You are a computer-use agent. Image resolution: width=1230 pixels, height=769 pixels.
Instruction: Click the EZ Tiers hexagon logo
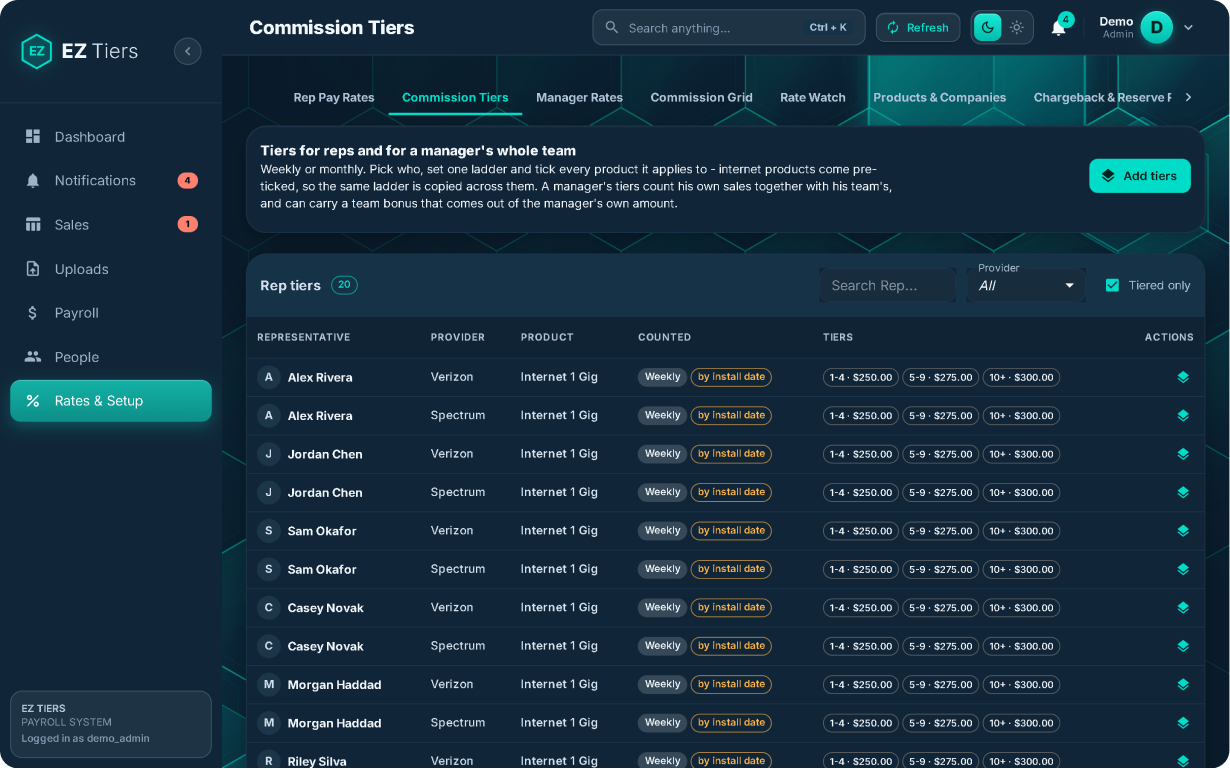point(37,51)
